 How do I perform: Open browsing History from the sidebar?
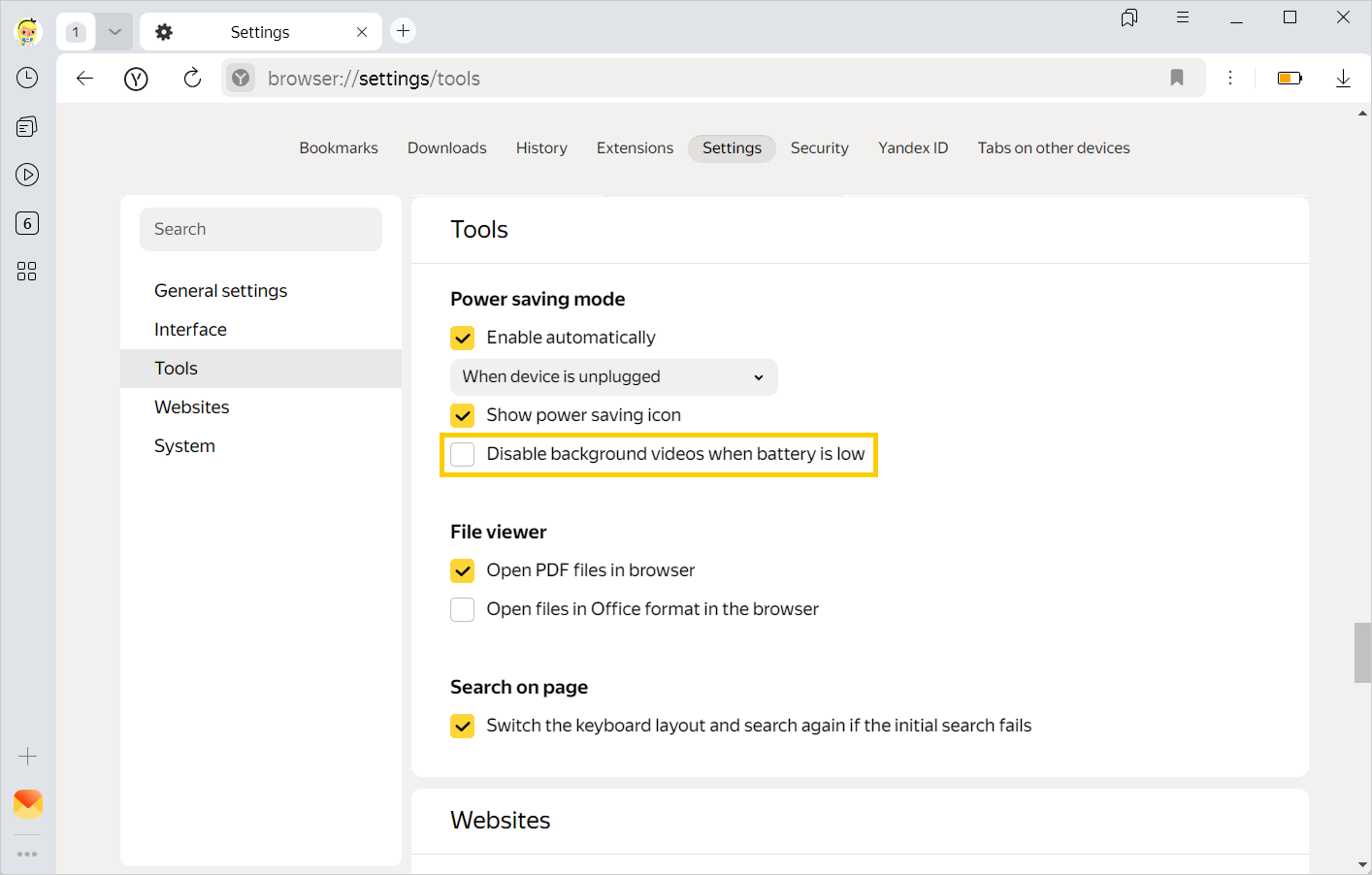[x=27, y=78]
